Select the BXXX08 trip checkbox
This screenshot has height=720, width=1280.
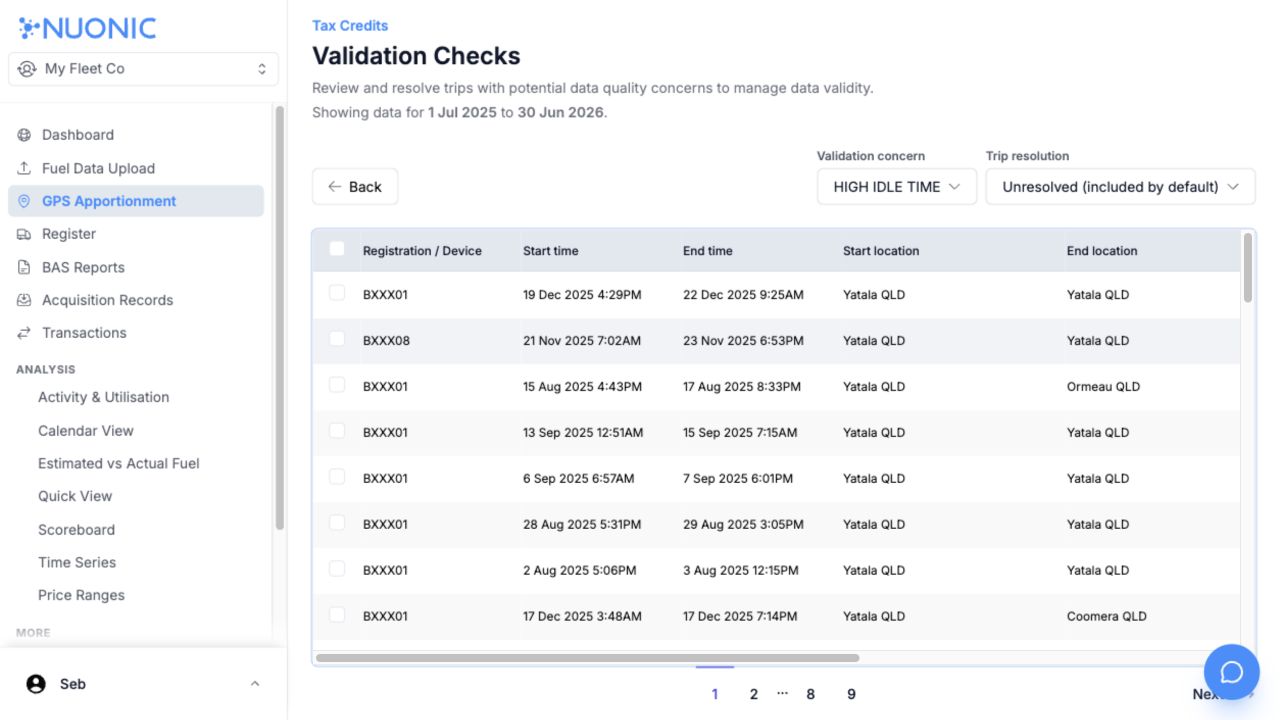tap(337, 339)
